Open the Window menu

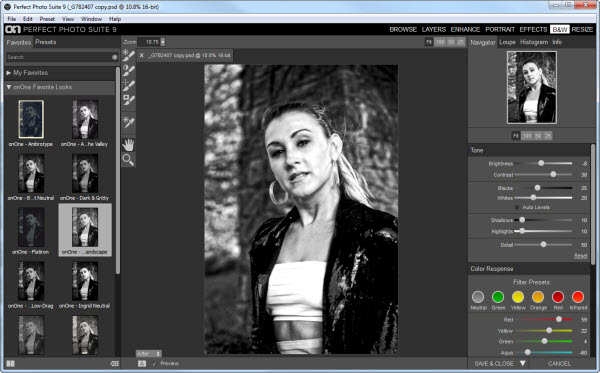(x=91, y=19)
